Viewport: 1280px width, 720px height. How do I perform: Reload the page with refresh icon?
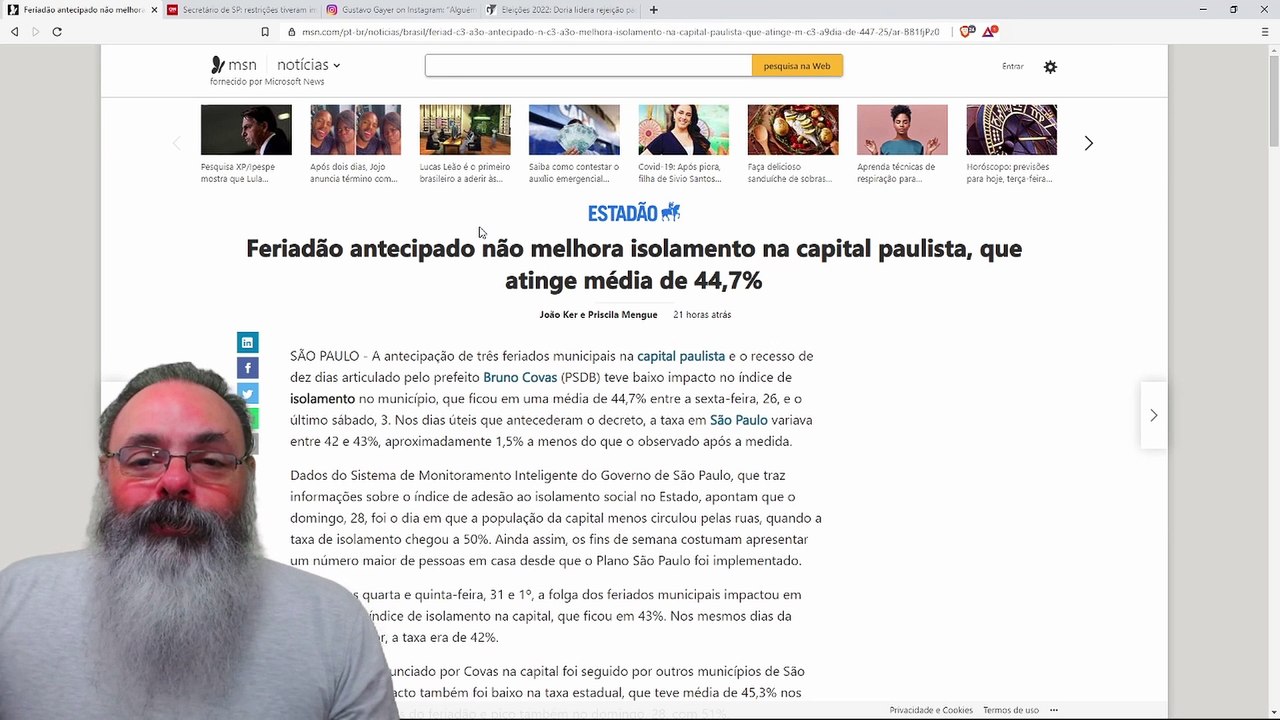click(57, 32)
